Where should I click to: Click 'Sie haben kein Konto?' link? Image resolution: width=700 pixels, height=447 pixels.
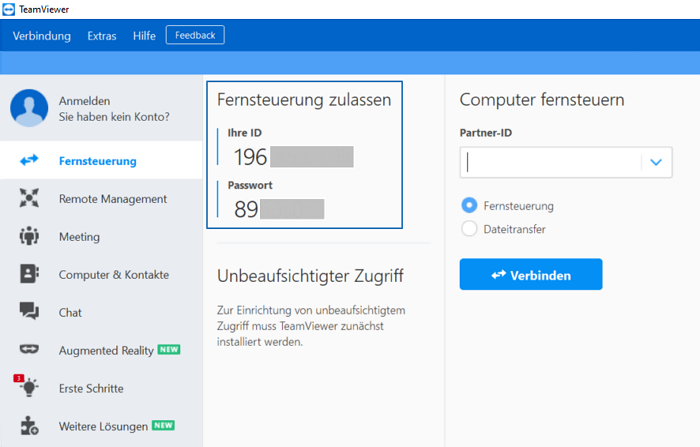114,117
